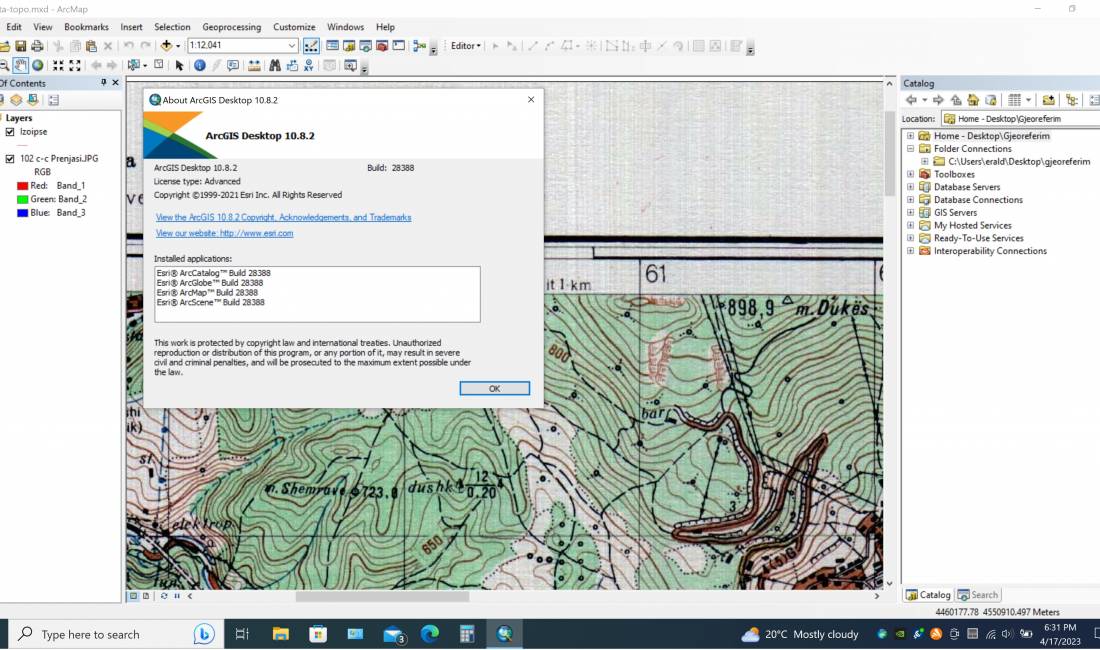Pause map drawing button

tap(177, 596)
